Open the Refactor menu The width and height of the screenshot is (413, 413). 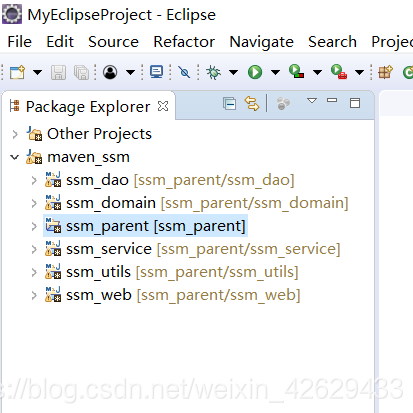click(x=184, y=42)
